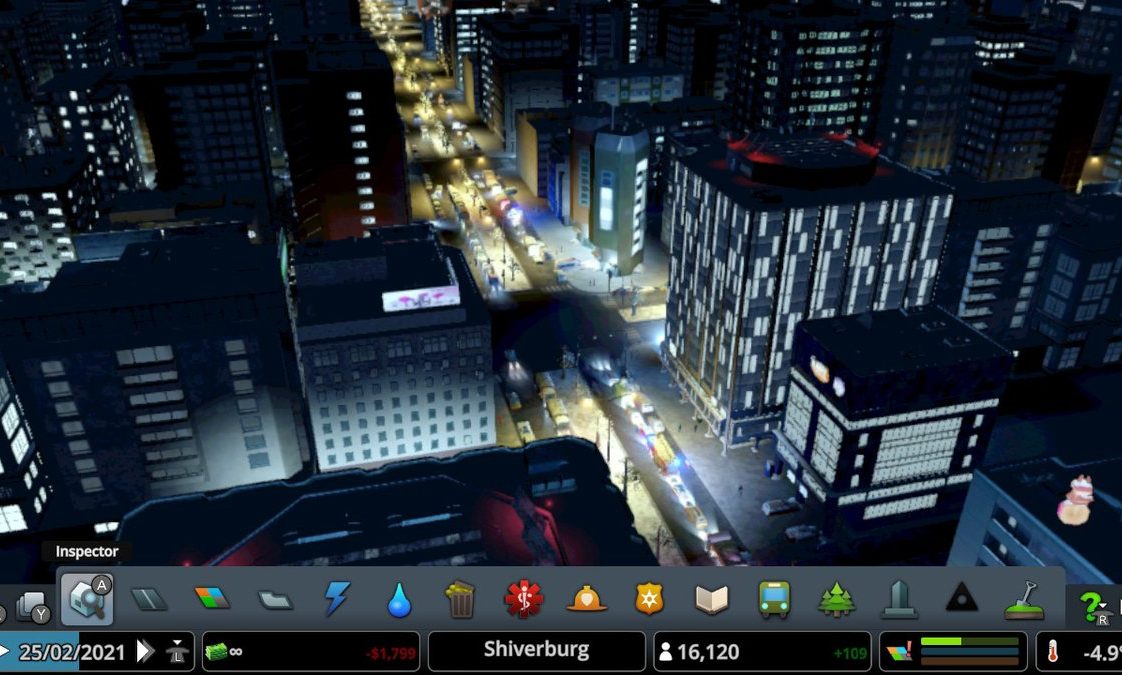The image size is (1122, 675).
Task: Click the population person icon
Action: point(665,652)
